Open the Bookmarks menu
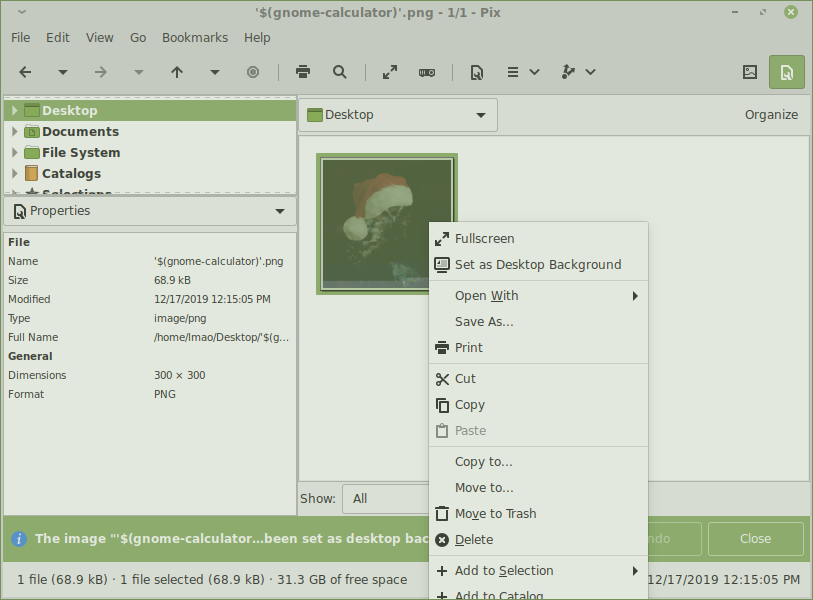813x600 pixels. (195, 38)
